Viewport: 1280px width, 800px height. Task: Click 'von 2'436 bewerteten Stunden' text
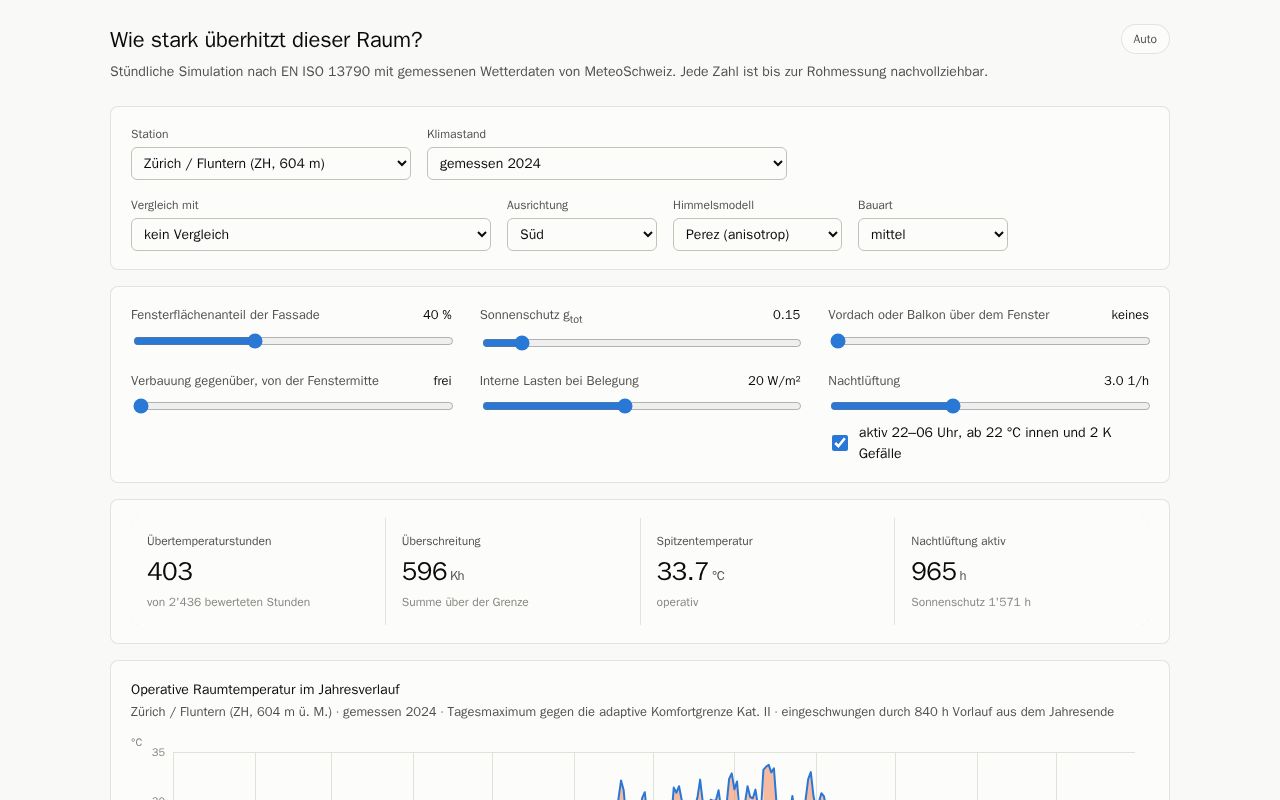(228, 602)
